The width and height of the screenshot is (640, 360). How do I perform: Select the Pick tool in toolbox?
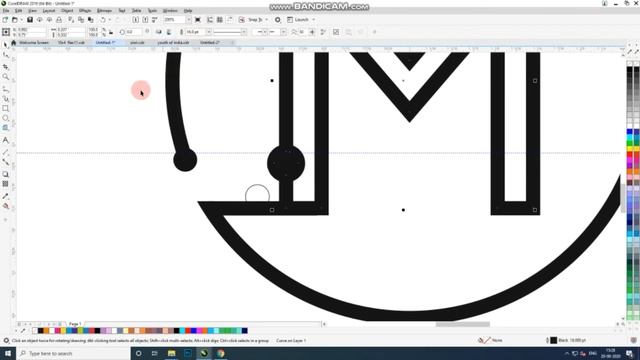[6, 44]
